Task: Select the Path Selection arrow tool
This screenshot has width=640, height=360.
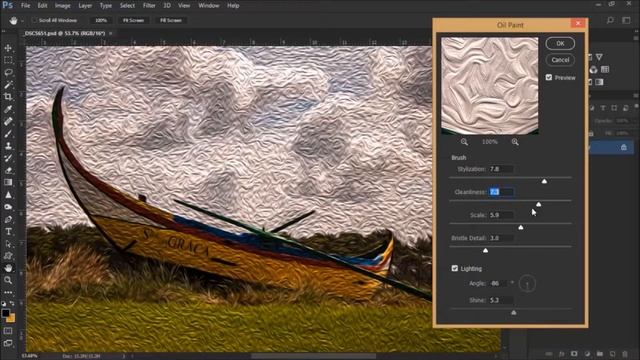Action: 8,244
